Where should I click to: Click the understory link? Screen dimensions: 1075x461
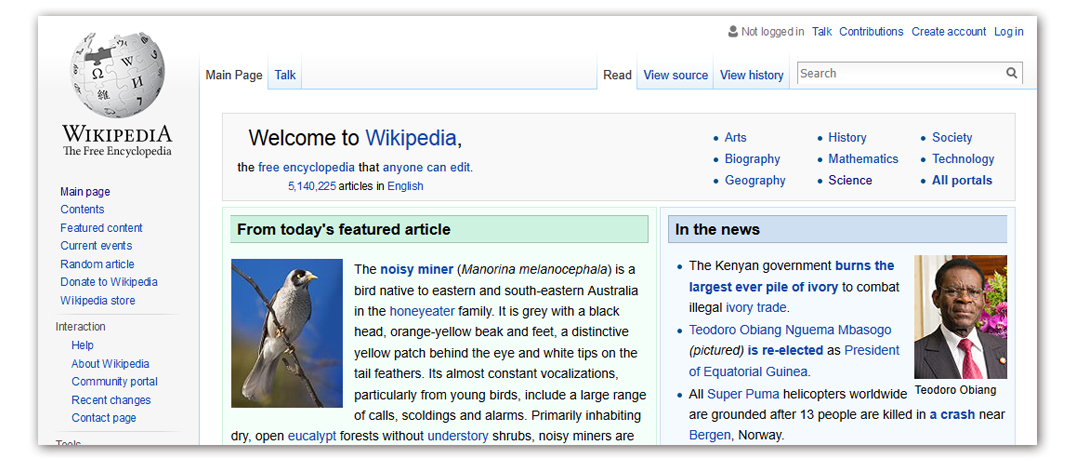click(x=458, y=436)
